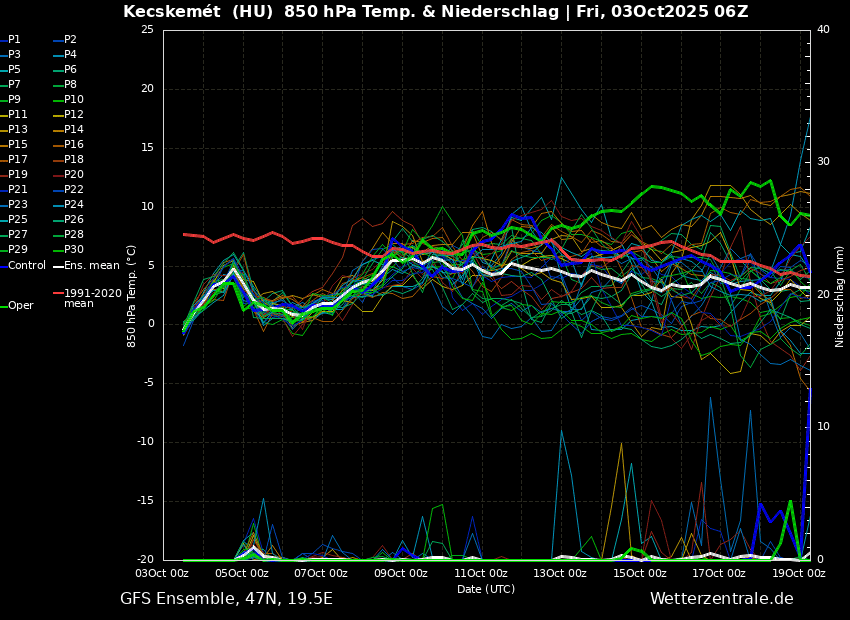Click the P30 legend label
Image resolution: width=850 pixels, height=620 pixels.
tap(74, 250)
